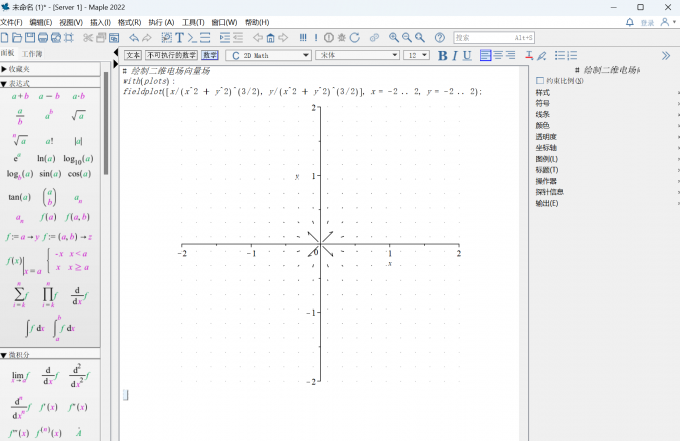This screenshot has width=680, height=441.
Task: Toggle numbered list formatting
Action: (x=572, y=56)
